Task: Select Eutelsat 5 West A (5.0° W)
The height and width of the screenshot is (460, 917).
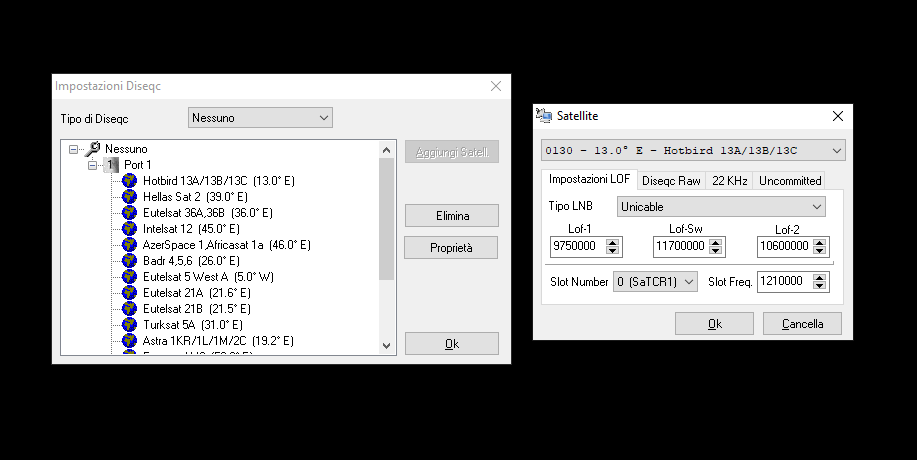Action: click(x=208, y=276)
